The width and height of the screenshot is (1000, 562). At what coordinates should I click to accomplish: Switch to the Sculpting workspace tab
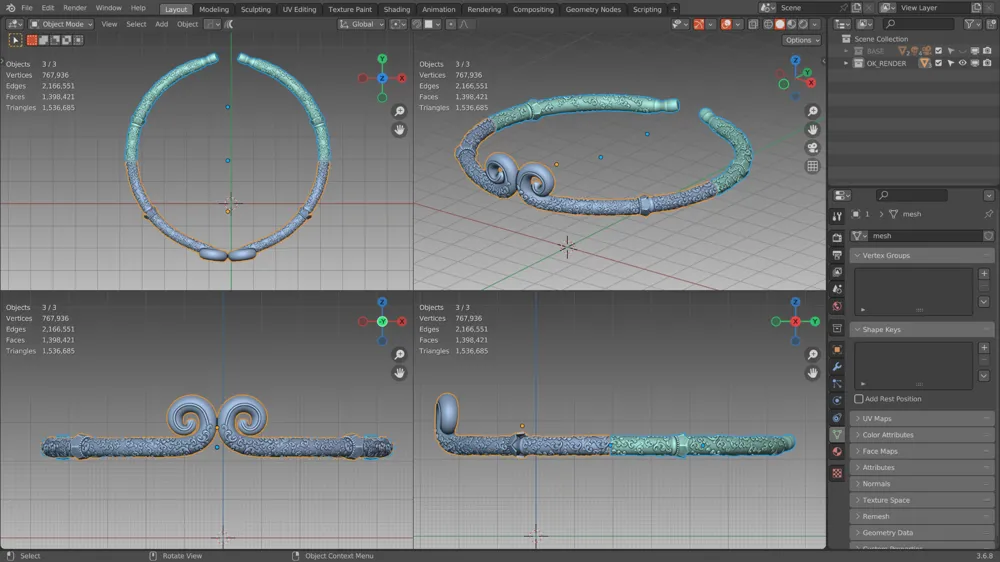(x=255, y=10)
